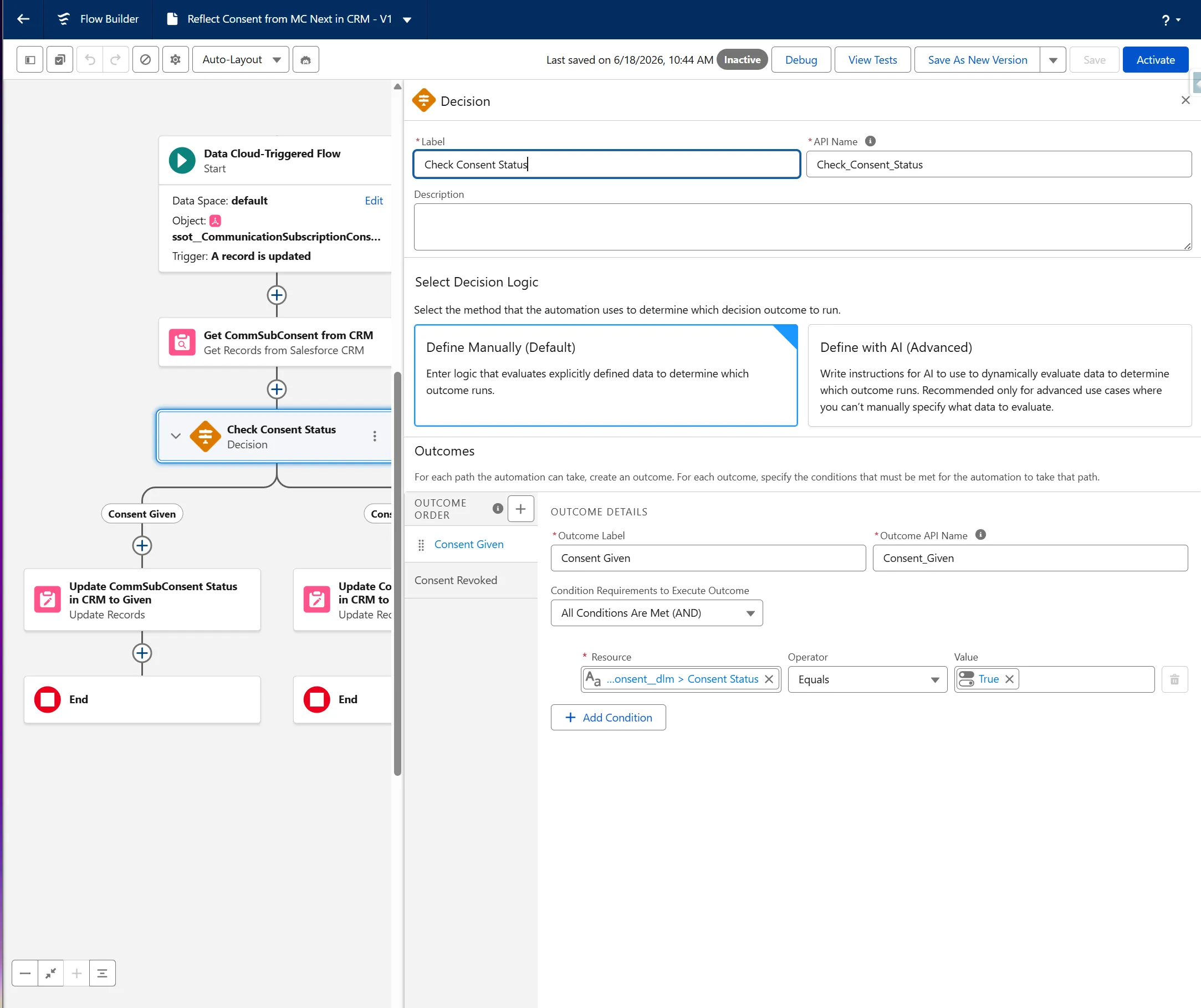Screen dimensions: 1201x1008
Task: Click the Label input field
Action: coord(606,165)
